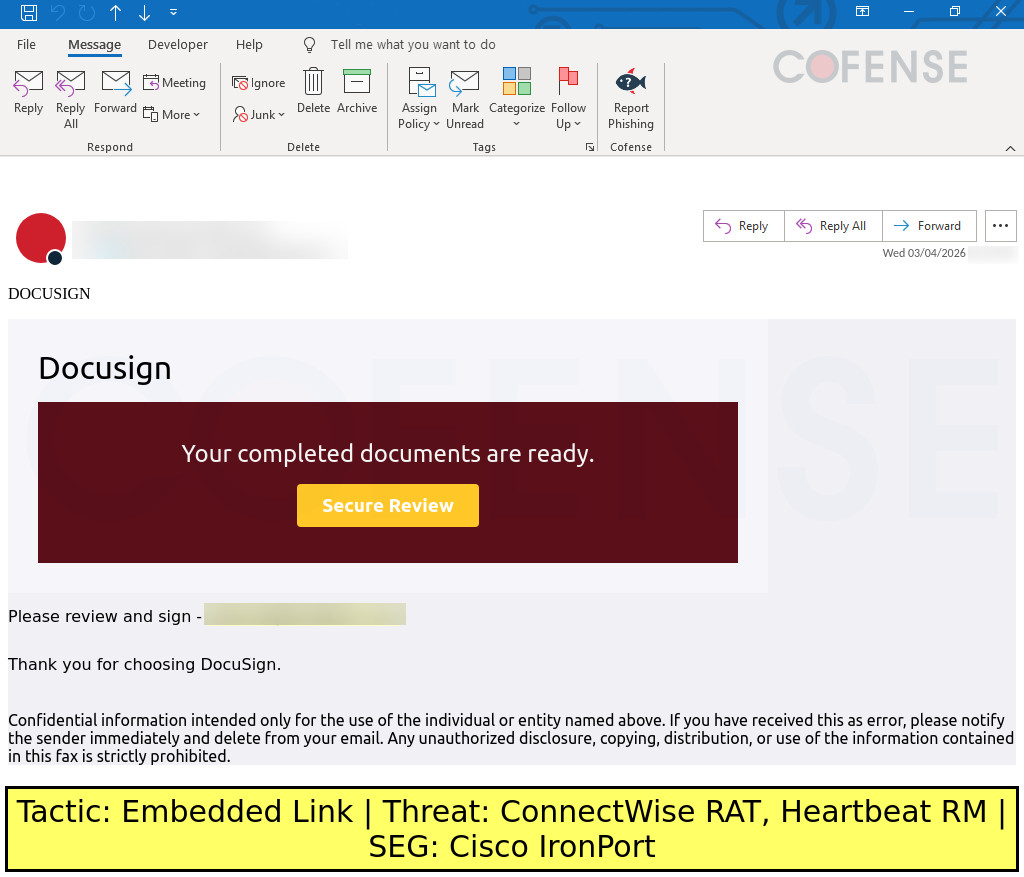Image resolution: width=1024 pixels, height=877 pixels.
Task: Click Forward in the message header
Action: [x=929, y=226]
